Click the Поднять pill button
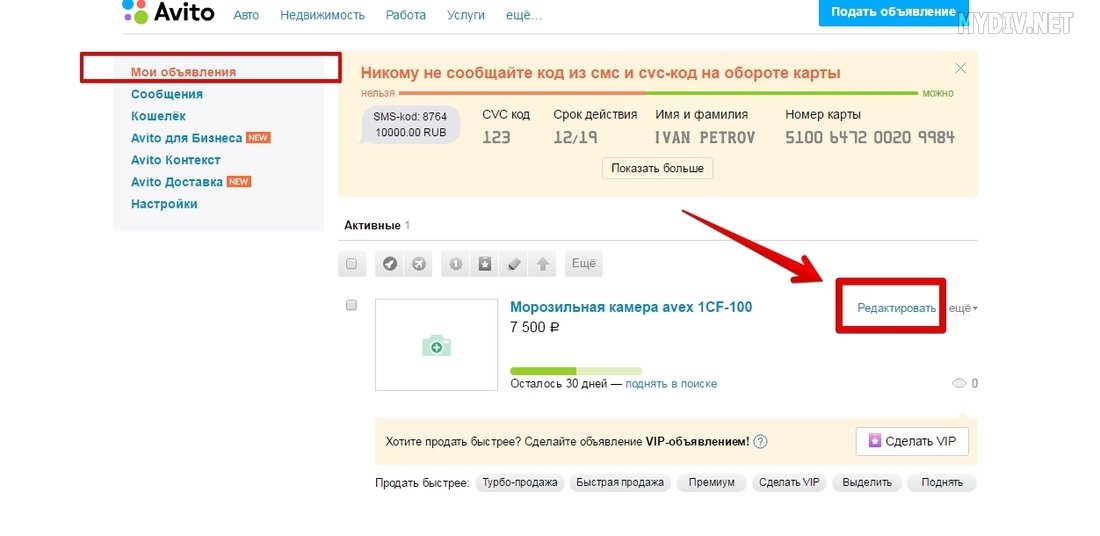Viewport: 1100px width, 536px height. coord(941,483)
